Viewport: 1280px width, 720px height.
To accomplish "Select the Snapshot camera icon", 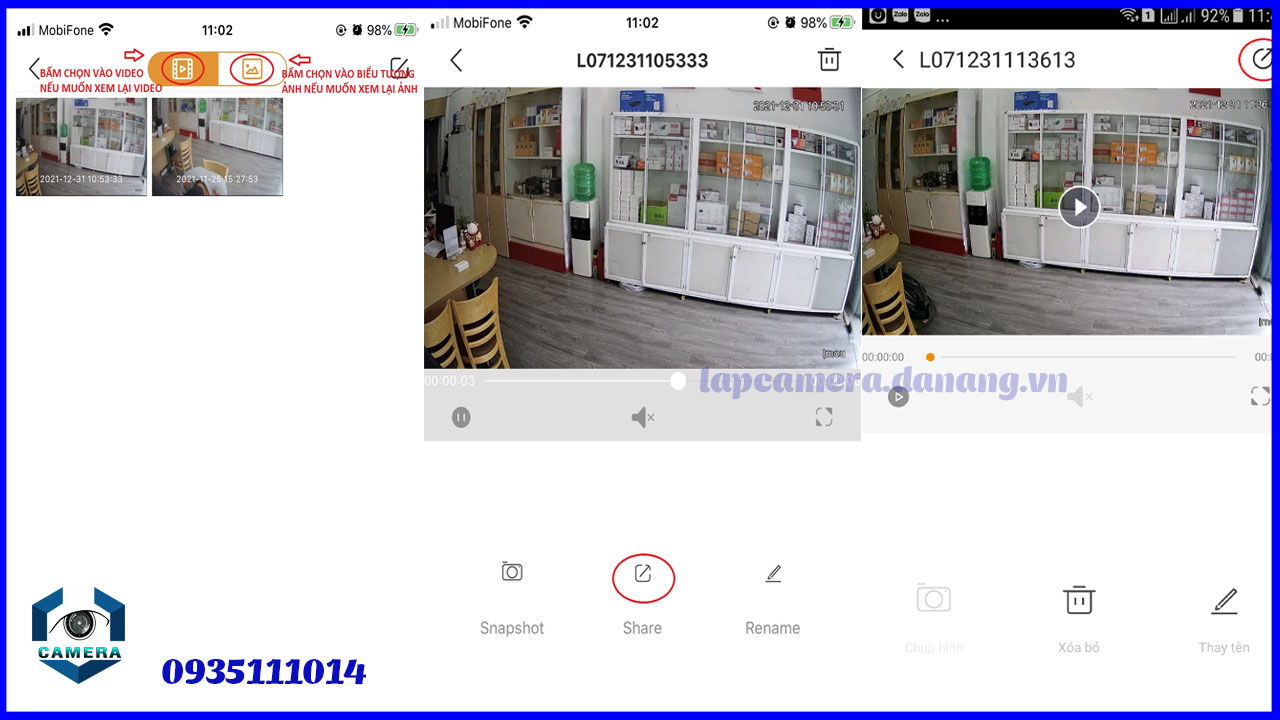I will (511, 570).
